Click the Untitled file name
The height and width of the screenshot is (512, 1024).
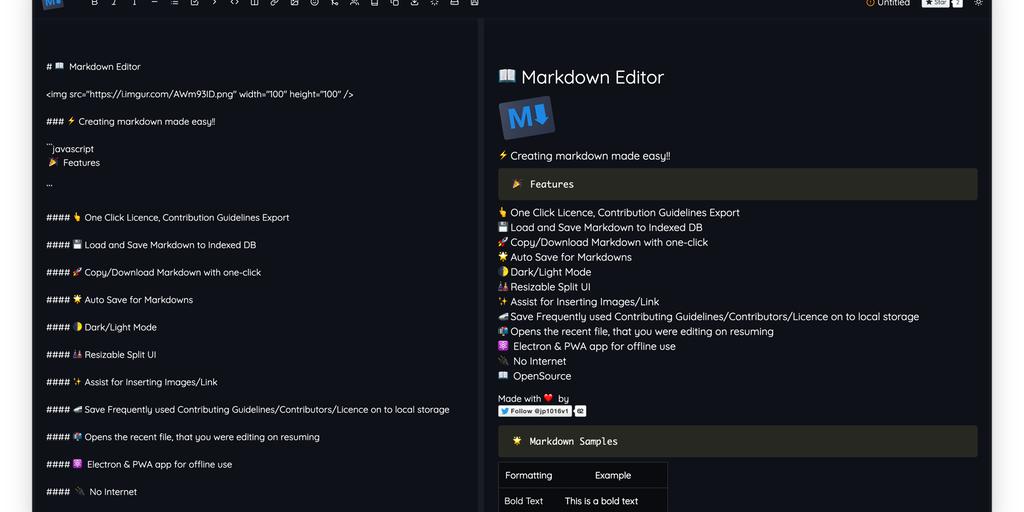click(893, 3)
